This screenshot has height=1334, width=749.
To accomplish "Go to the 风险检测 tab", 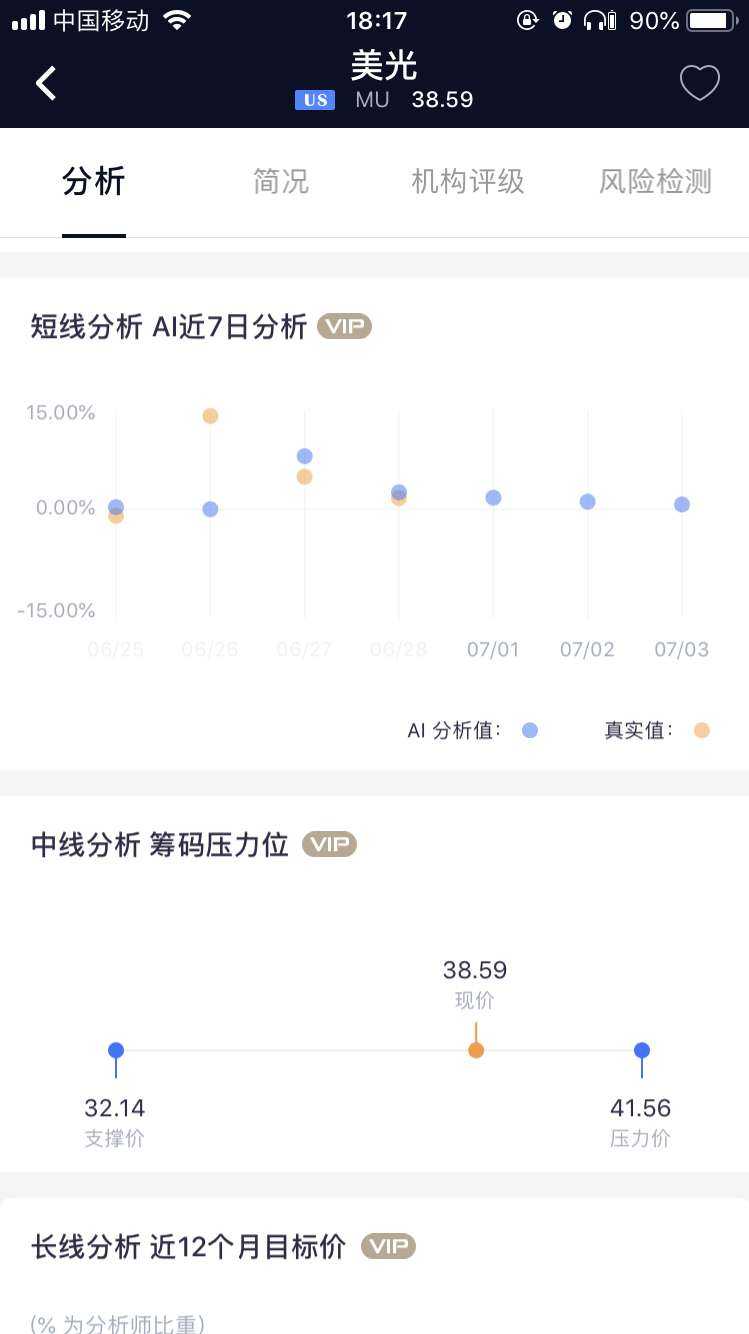I will 655,181.
